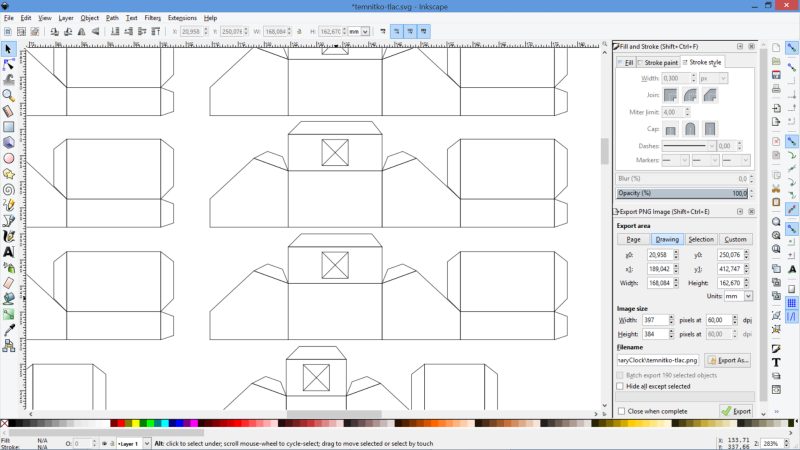The image size is (800, 450).
Task: Select the Pencil freehand tool
Action: click(x=8, y=205)
